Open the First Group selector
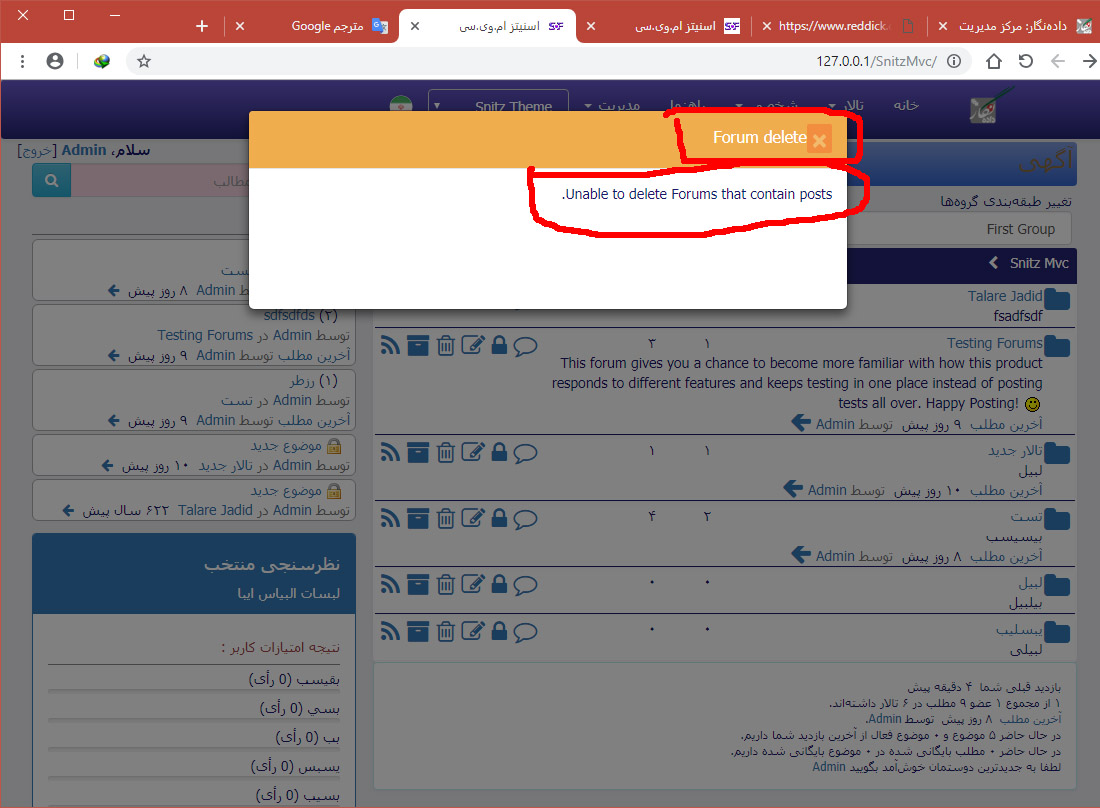This screenshot has width=1100, height=808. click(x=1020, y=229)
